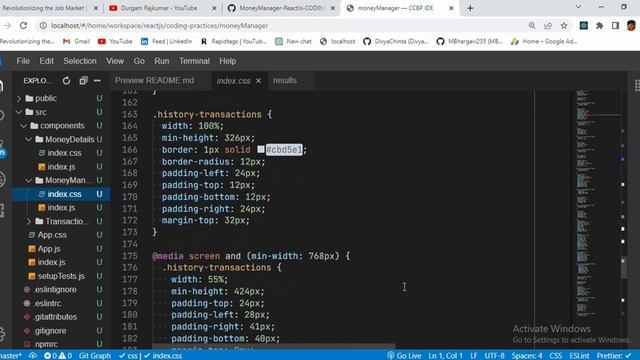Open .eslintrc file
This screenshot has height=360, width=640.
(x=48, y=303)
